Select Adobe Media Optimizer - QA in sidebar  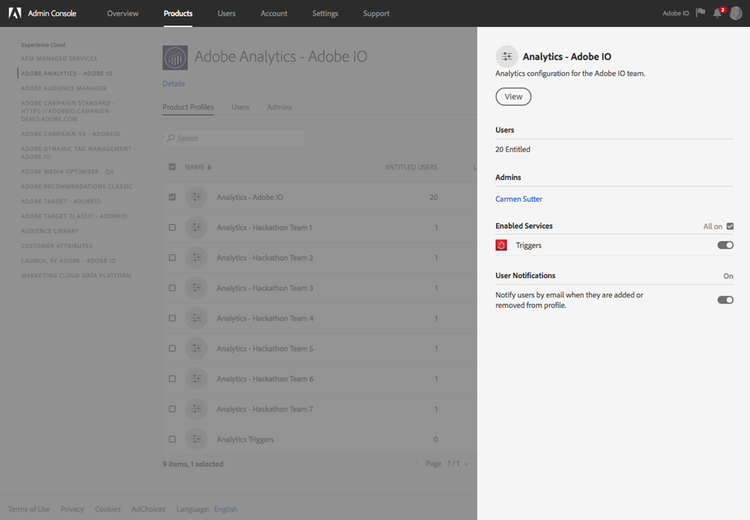click(67, 172)
